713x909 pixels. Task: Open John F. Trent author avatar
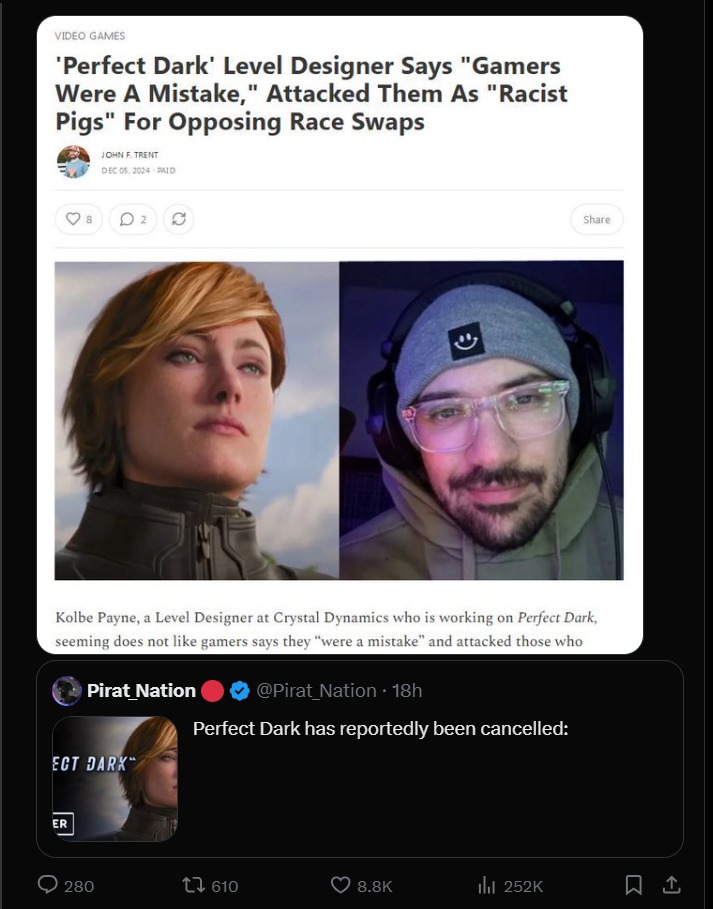point(73,162)
